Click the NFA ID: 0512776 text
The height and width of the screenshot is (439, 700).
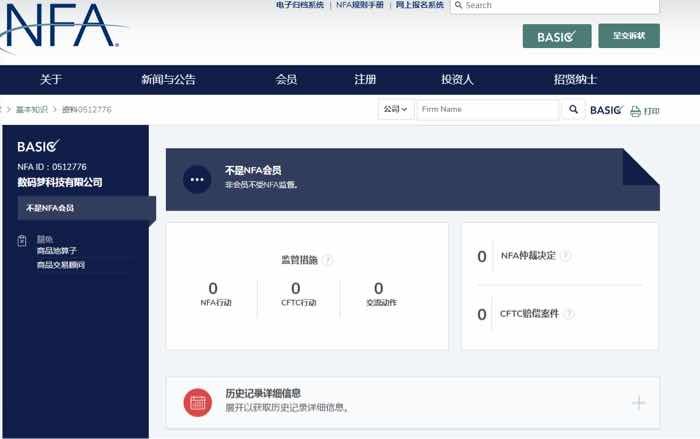tap(52, 167)
